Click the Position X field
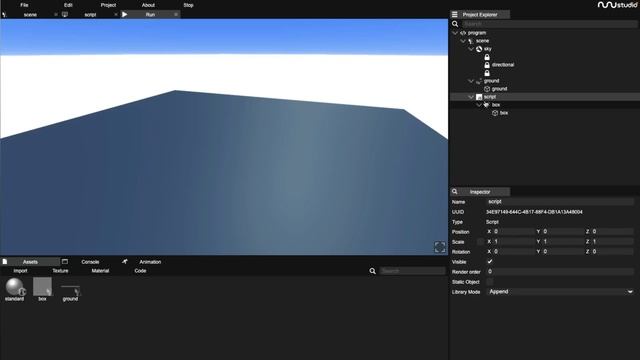 [513, 231]
